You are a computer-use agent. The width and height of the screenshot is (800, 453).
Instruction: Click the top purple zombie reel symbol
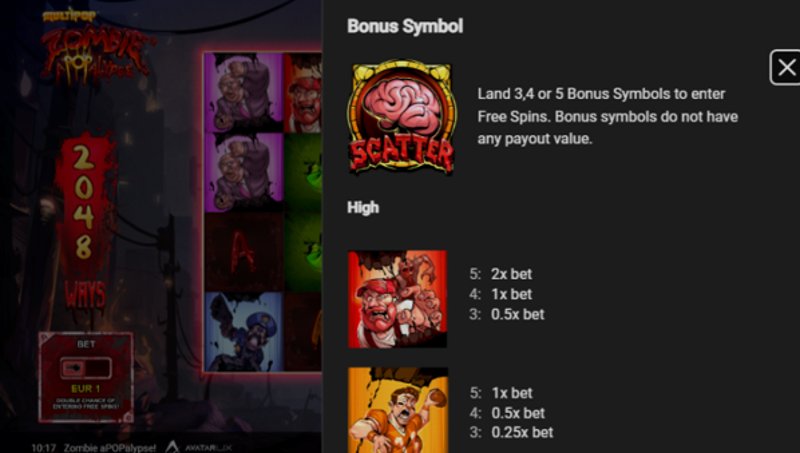point(243,92)
